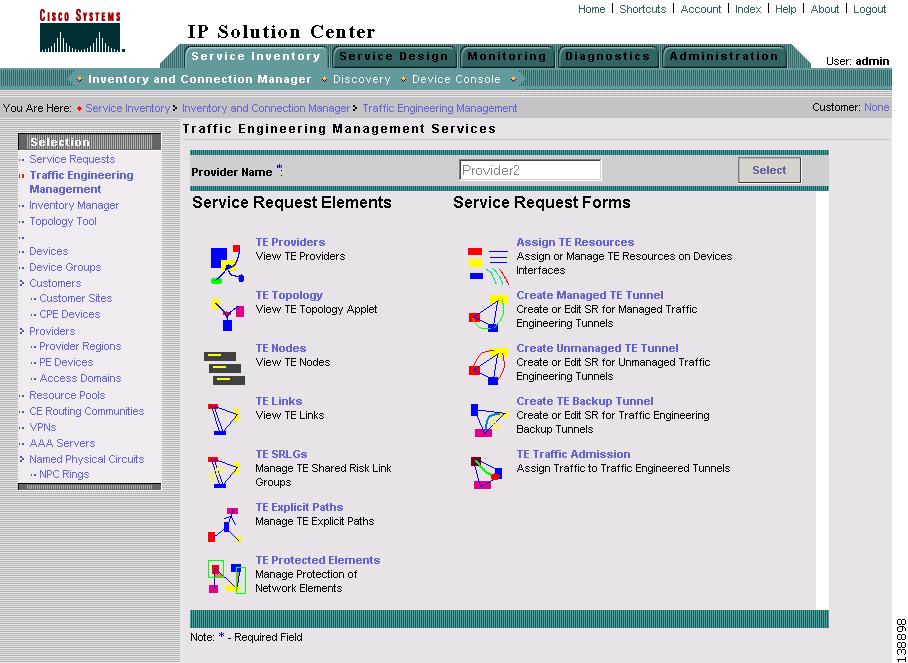Open the TE Providers link
The width and height of the screenshot is (908, 663).
[290, 242]
